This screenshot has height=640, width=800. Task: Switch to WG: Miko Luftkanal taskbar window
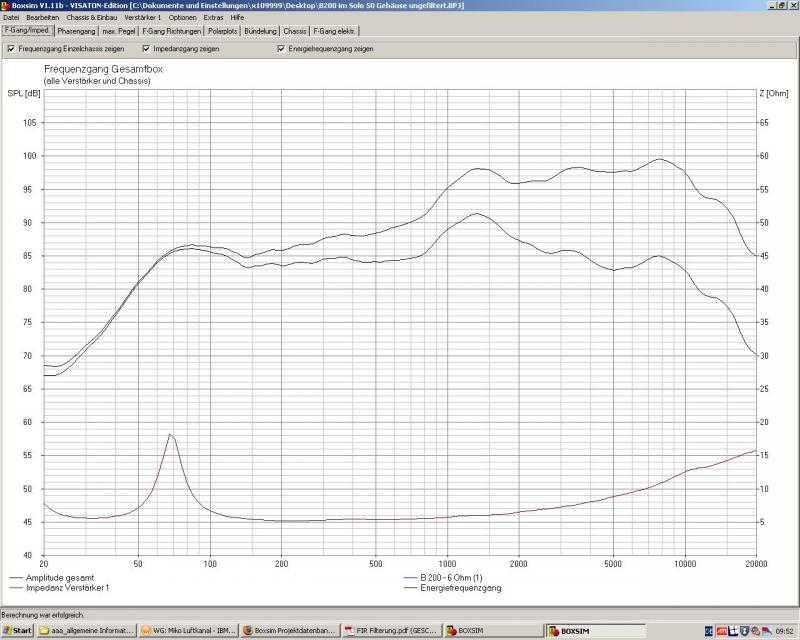point(187,631)
